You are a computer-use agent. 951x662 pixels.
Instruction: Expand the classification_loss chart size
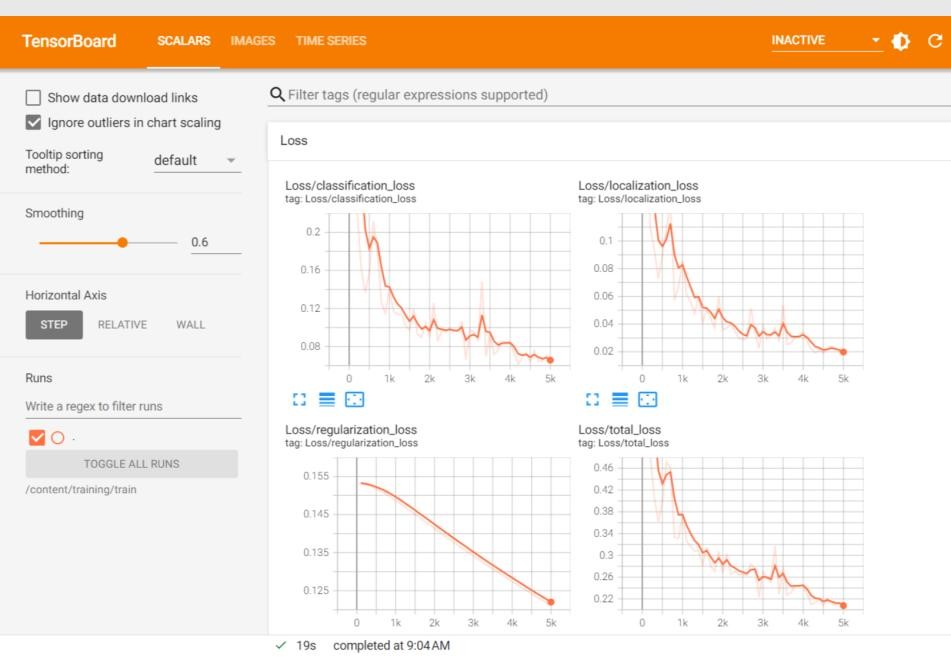coord(297,399)
